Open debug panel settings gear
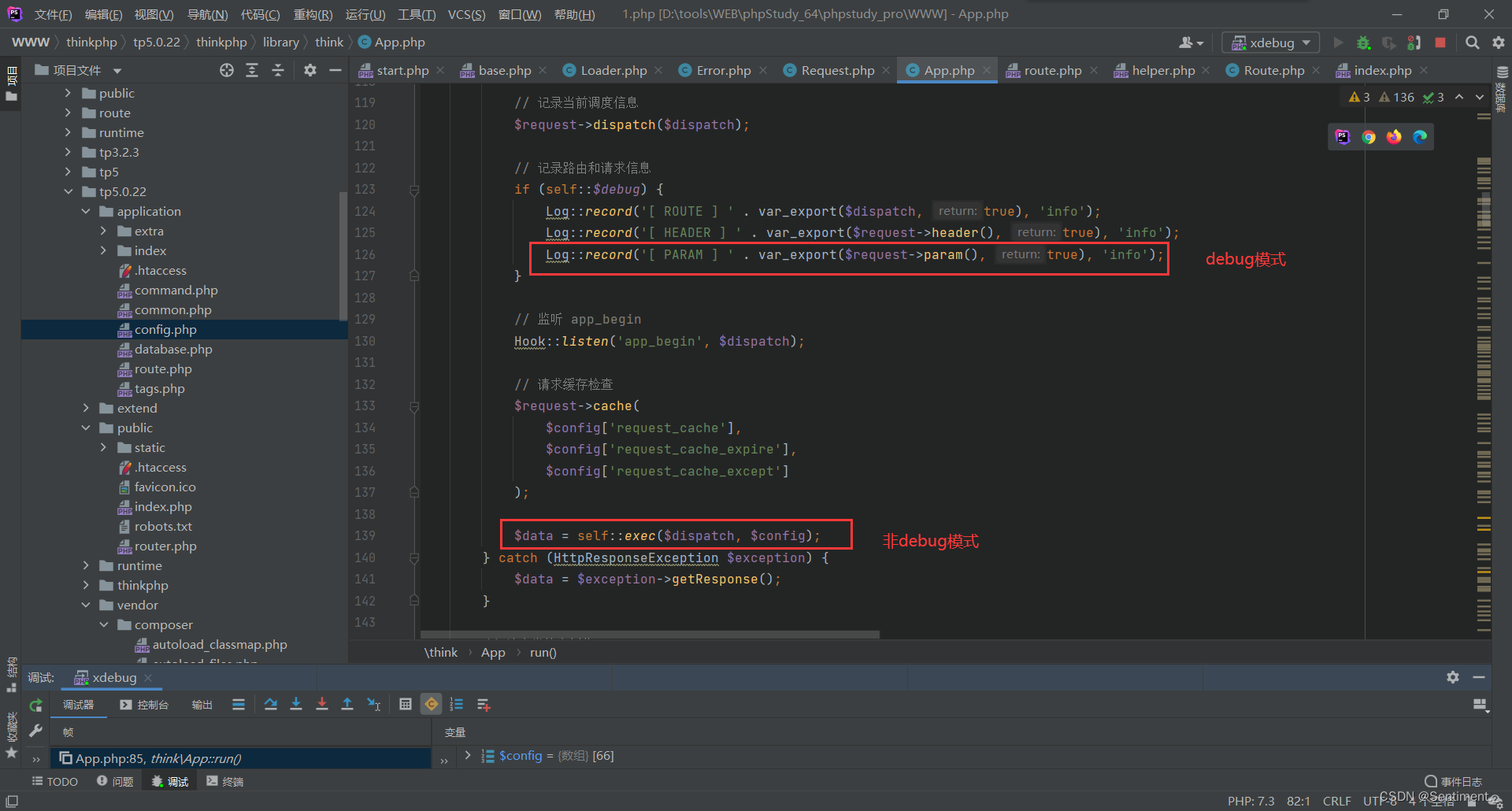 pos(1453,677)
